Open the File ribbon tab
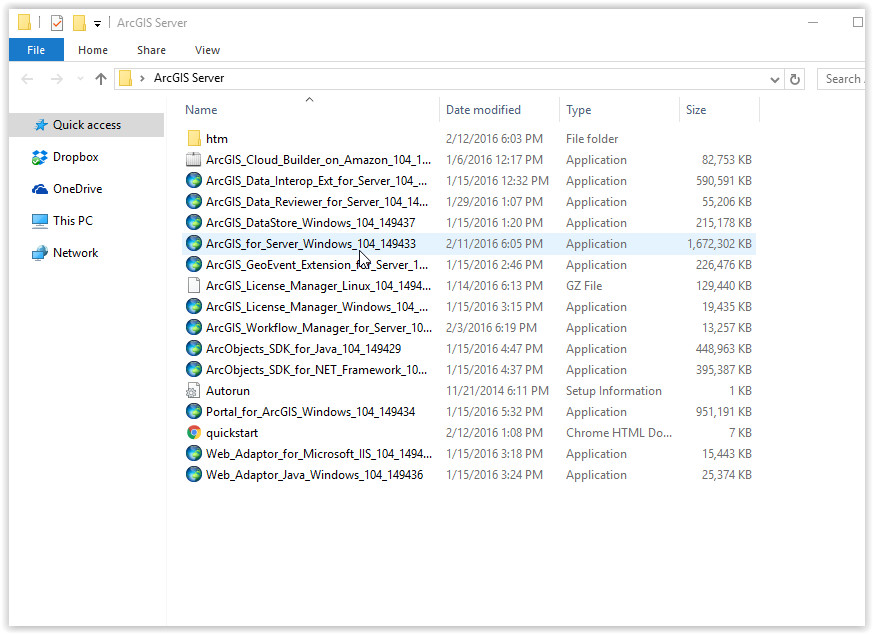This screenshot has height=634, width=873. click(36, 50)
